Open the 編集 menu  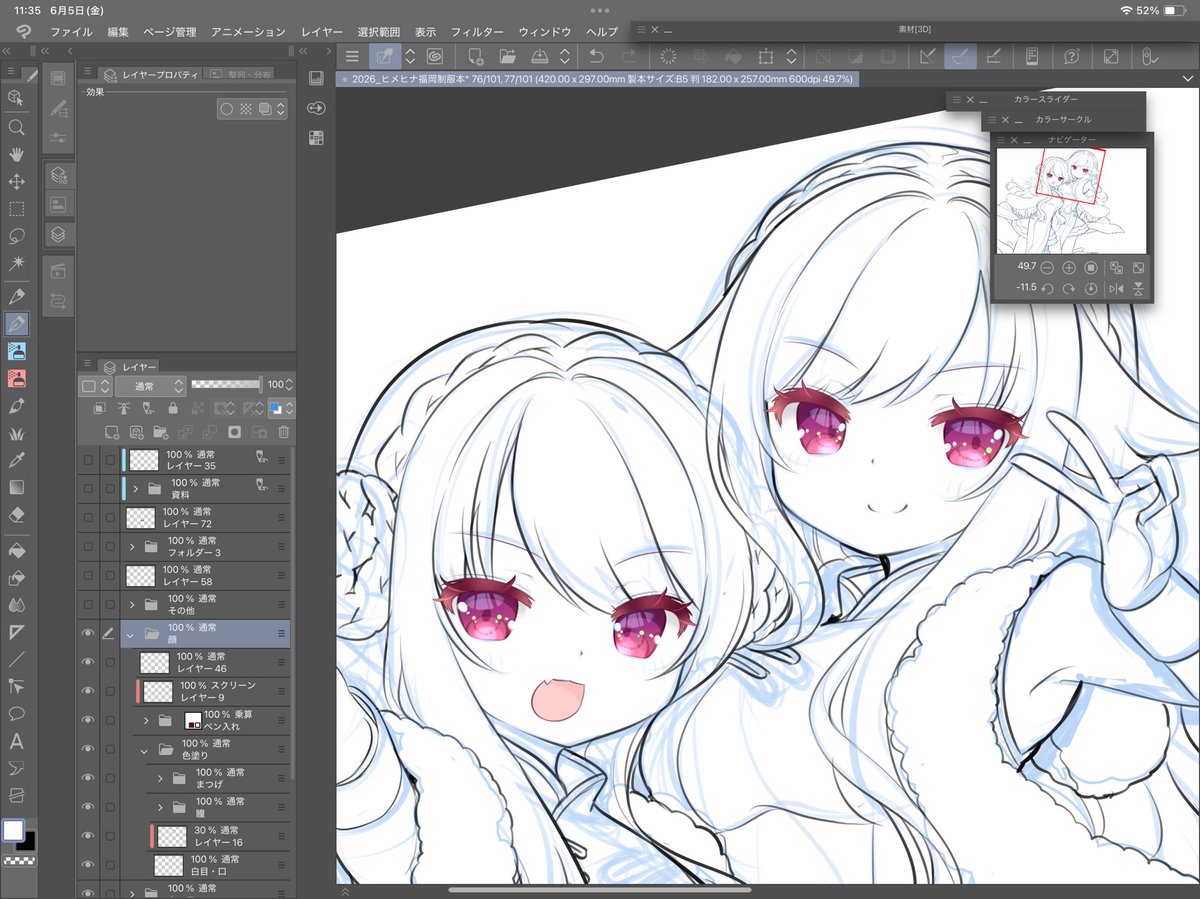[118, 32]
